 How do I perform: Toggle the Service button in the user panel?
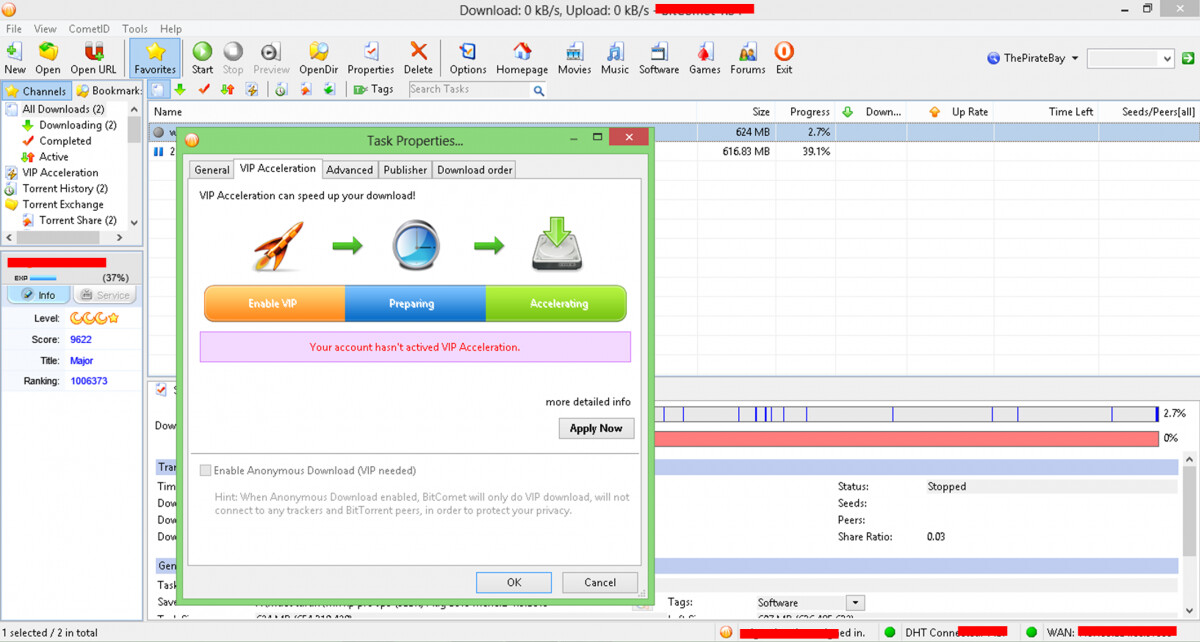(x=104, y=295)
